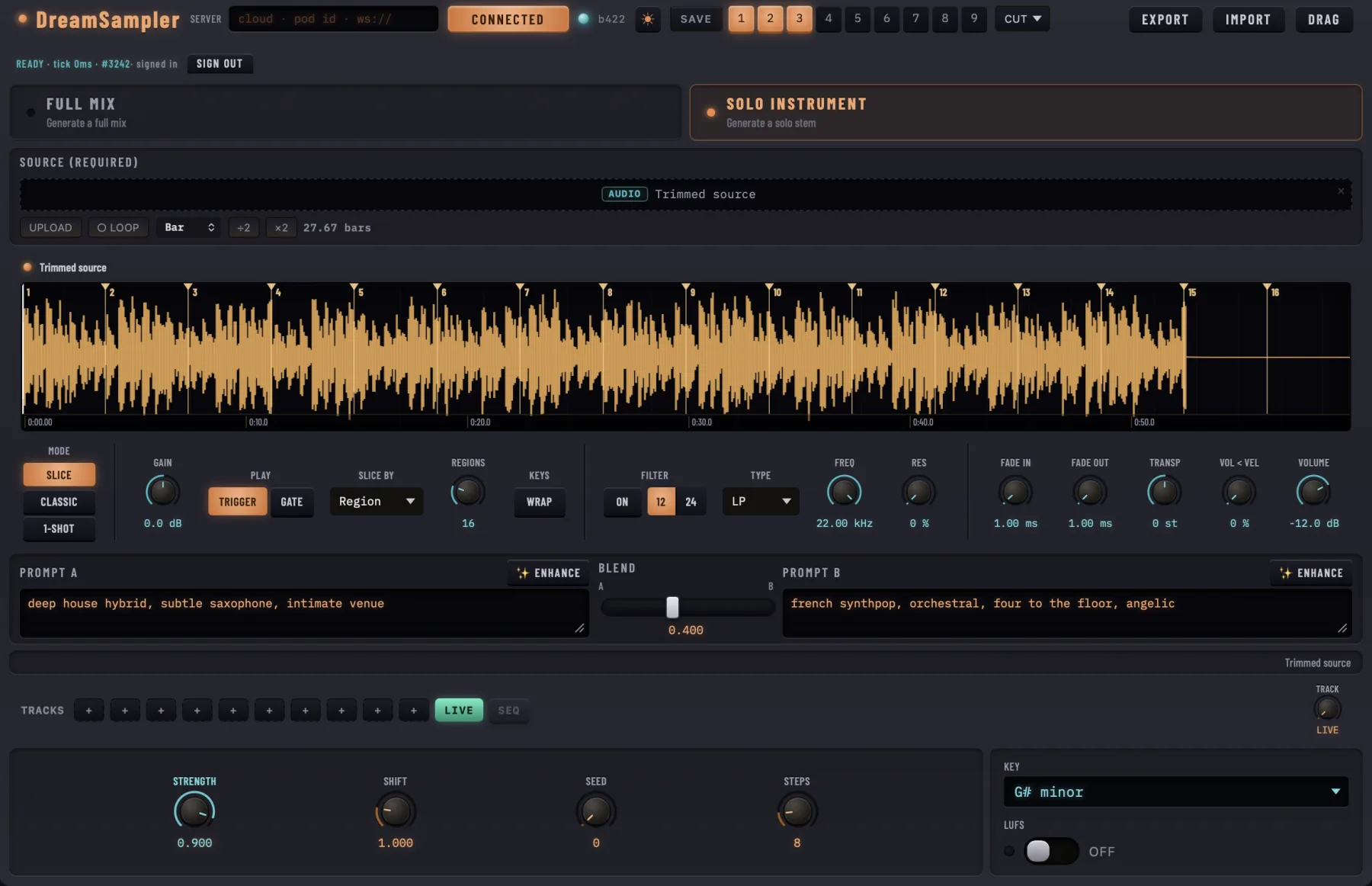1372x886 pixels.
Task: Click the STRENGTH knob
Action: pyautogui.click(x=194, y=811)
